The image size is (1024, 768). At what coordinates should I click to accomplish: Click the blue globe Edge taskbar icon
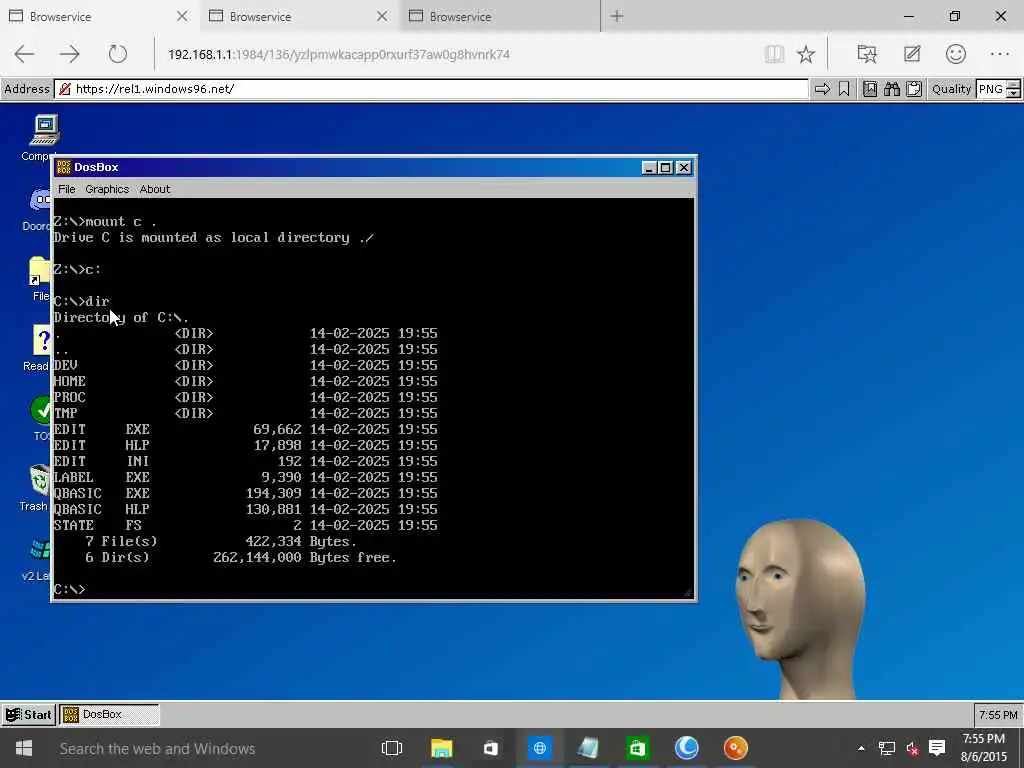coord(539,748)
